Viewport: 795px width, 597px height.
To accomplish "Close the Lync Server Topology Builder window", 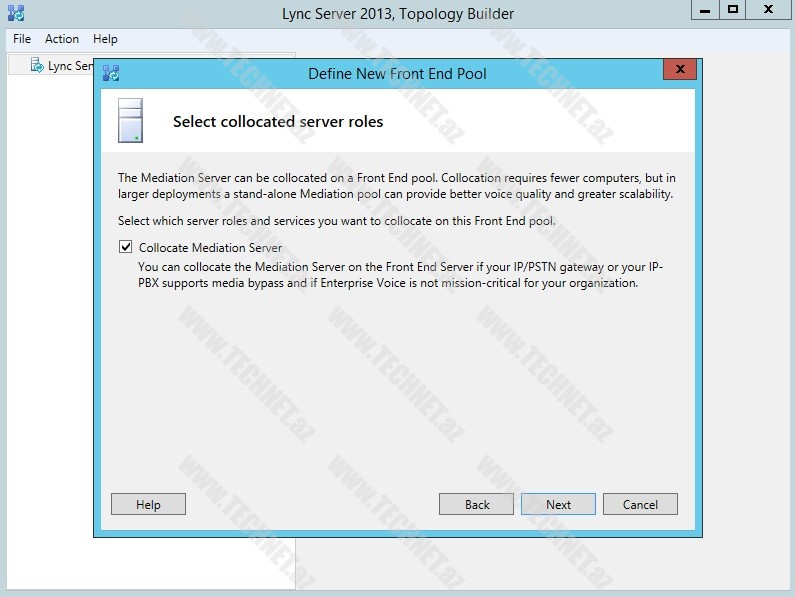I will [x=768, y=9].
